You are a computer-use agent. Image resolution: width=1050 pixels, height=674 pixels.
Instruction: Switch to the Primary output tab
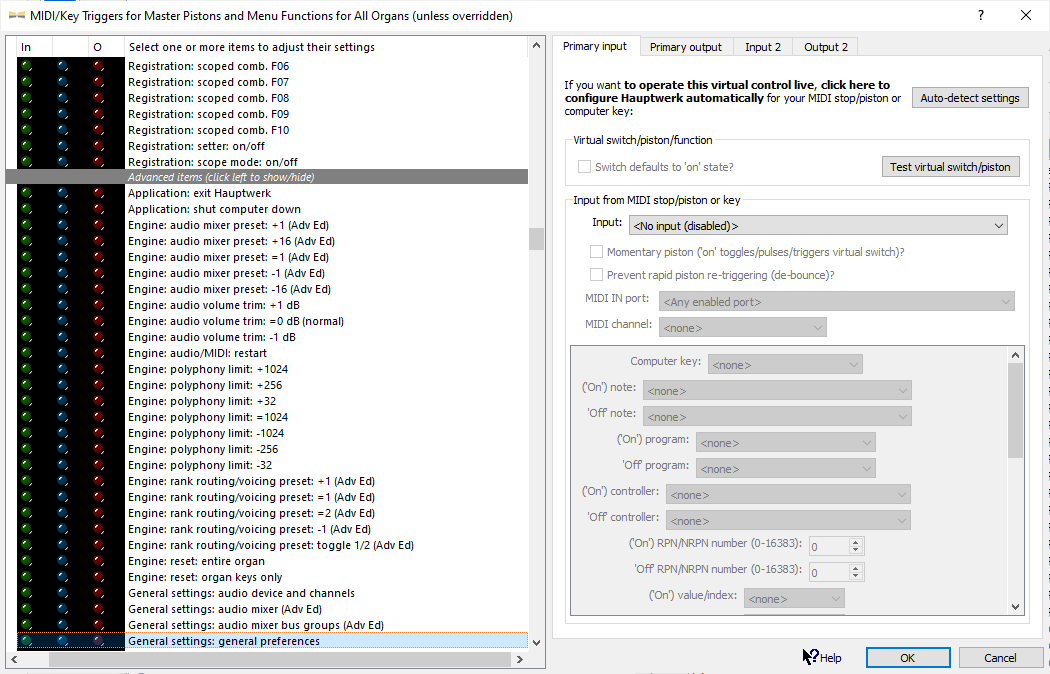point(685,47)
